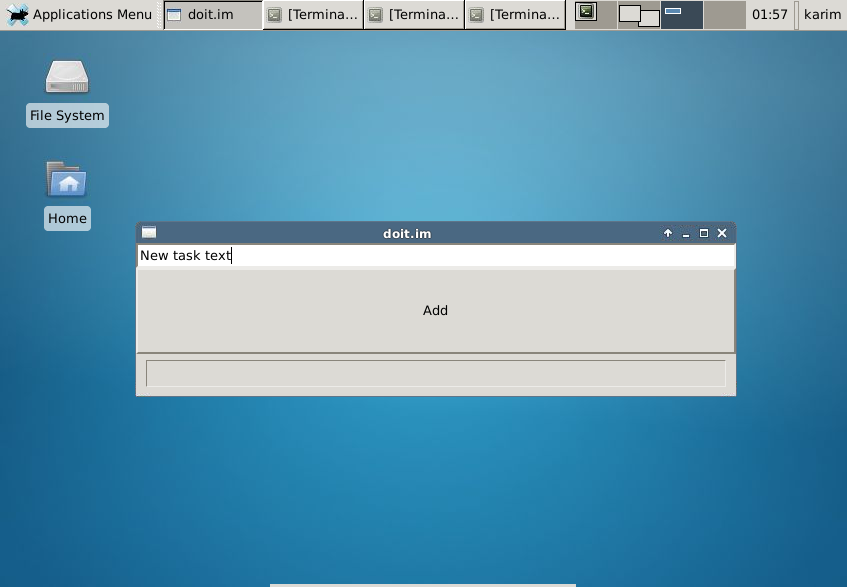Switch to the second workspace with overlapping windows

click(638, 15)
